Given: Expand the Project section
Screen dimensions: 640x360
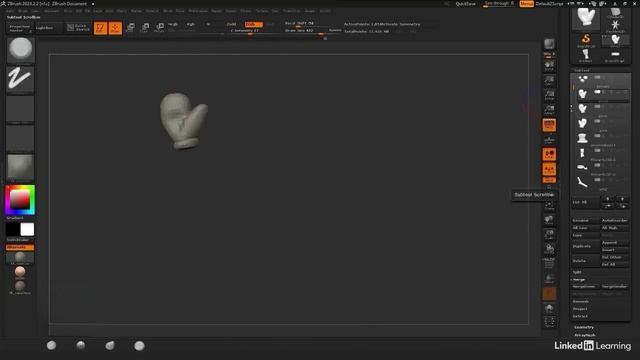Looking at the screenshot, I should point(580,309).
